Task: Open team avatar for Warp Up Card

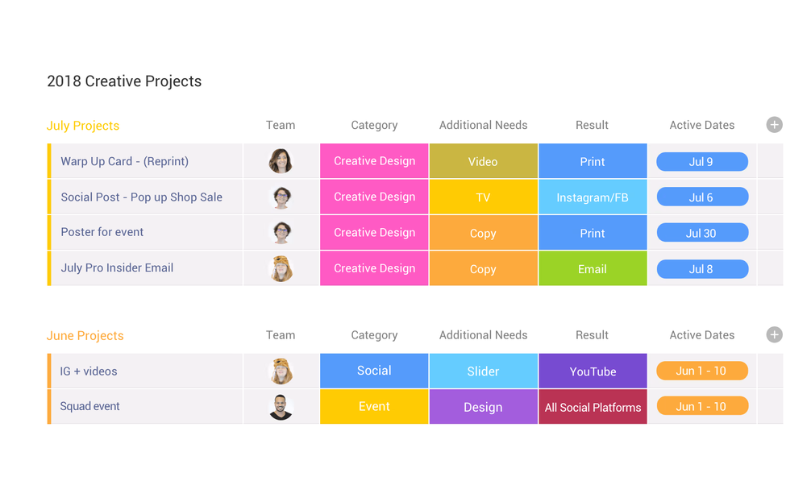Action: 281,161
